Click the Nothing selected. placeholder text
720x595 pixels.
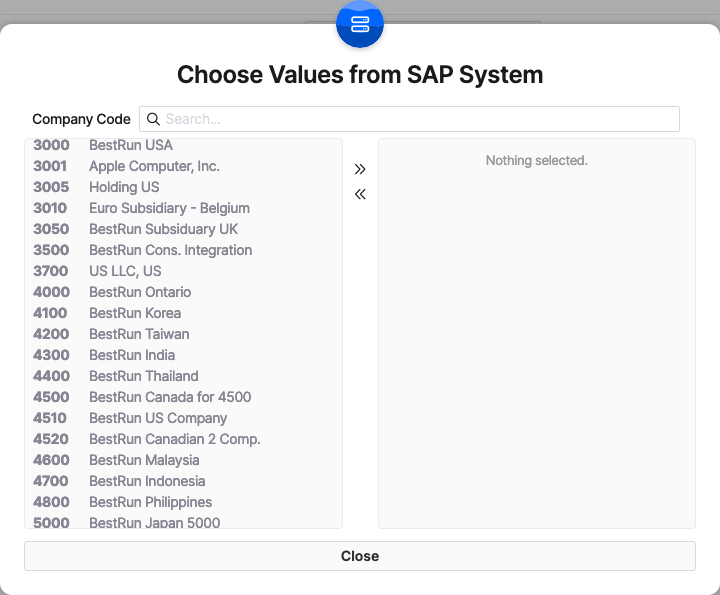[x=537, y=161]
